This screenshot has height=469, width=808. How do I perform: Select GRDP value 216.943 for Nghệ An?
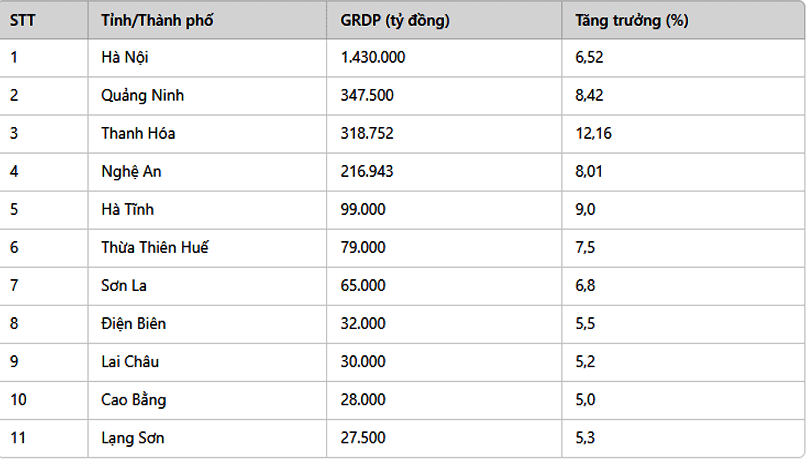coord(444,172)
